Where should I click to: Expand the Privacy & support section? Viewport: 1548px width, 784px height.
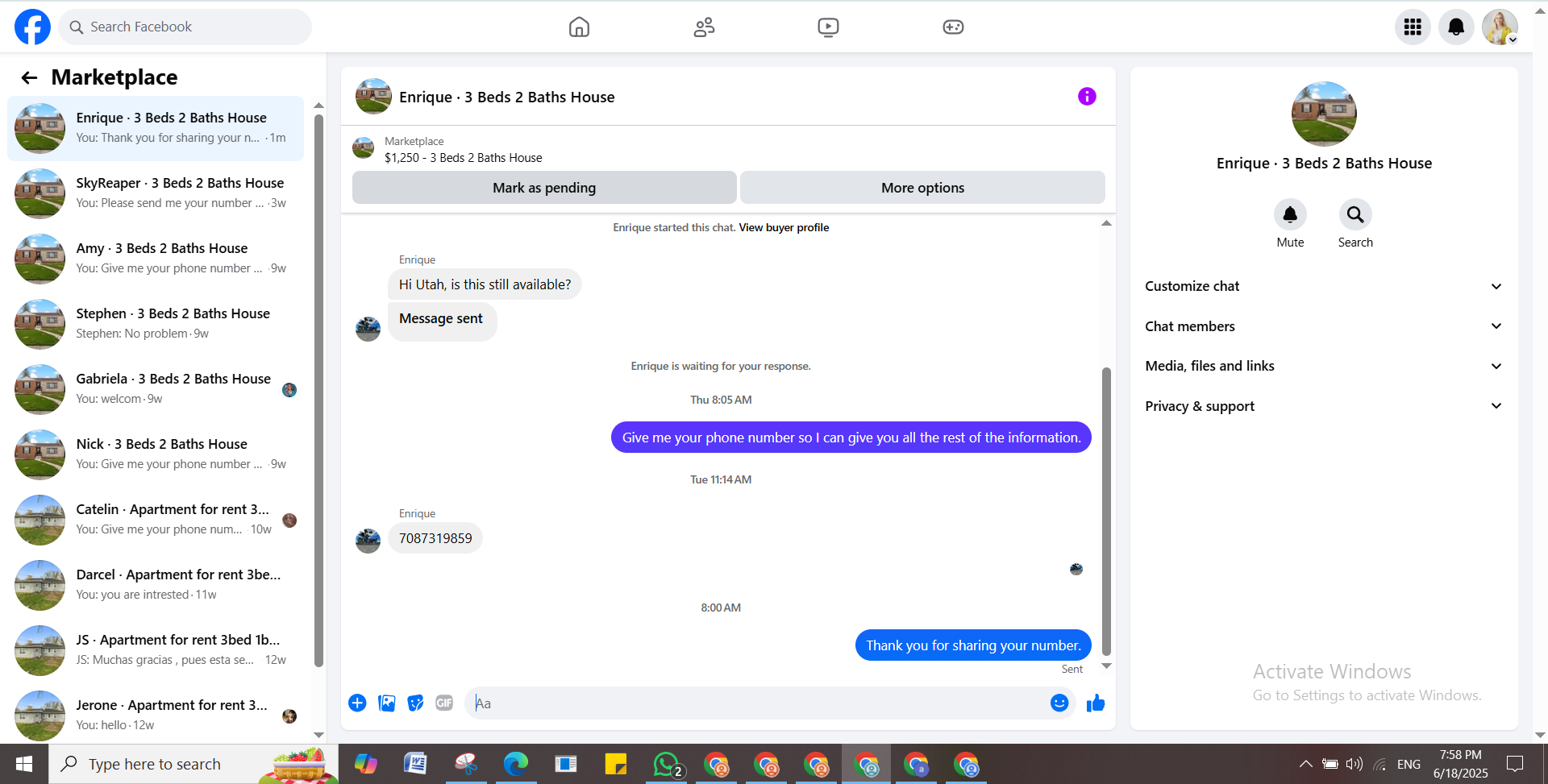[x=1324, y=406]
